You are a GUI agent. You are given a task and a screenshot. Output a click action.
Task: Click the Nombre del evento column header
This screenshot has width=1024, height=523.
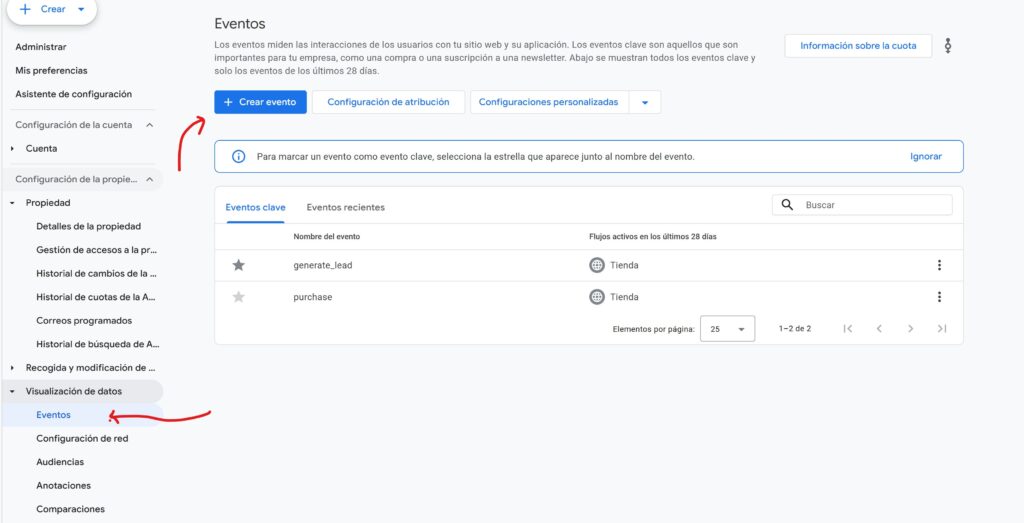click(x=327, y=236)
